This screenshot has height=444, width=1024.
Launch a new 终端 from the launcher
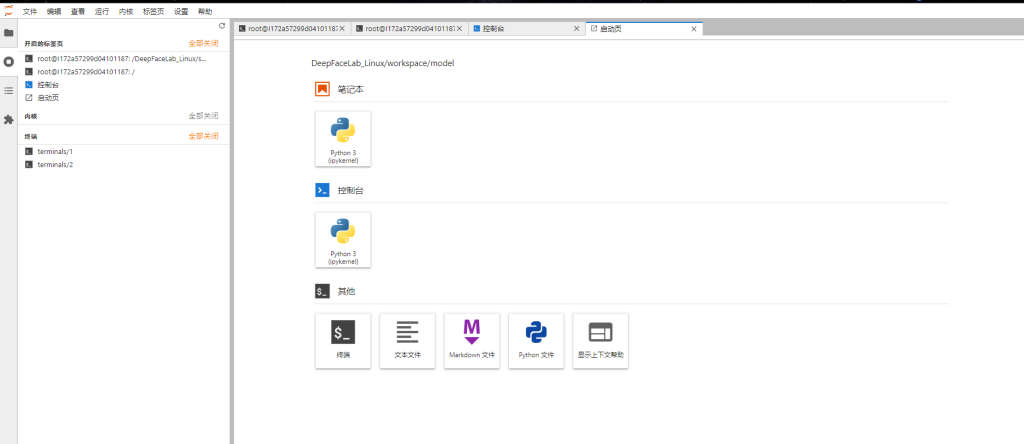(343, 341)
